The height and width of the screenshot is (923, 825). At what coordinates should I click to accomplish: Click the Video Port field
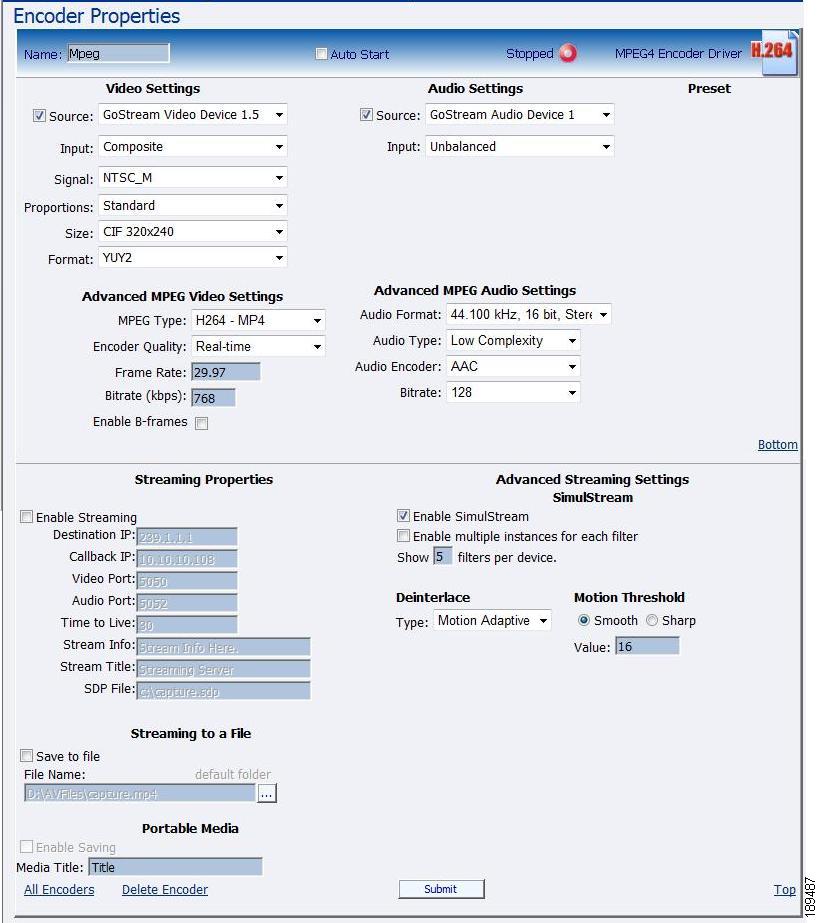pyautogui.click(x=187, y=581)
